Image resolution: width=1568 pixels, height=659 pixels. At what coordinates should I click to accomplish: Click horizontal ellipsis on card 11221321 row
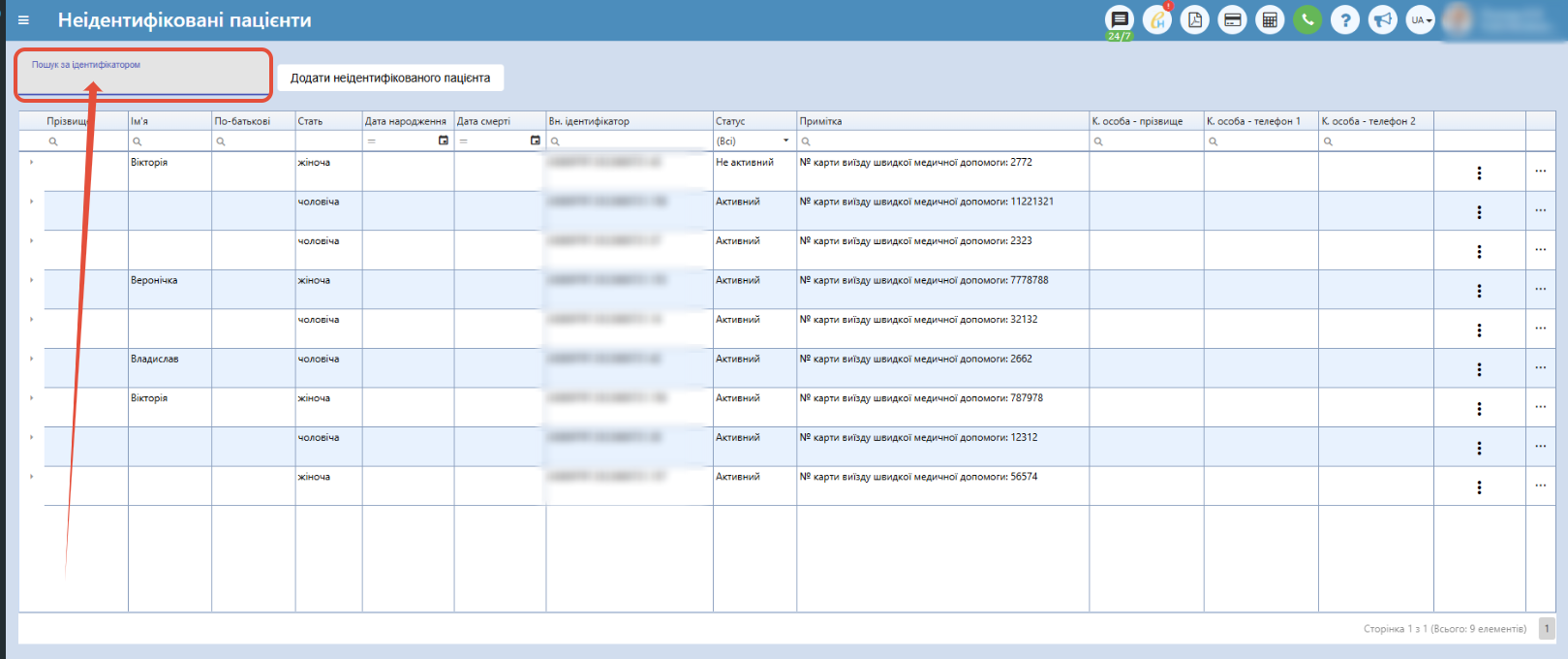(x=1541, y=210)
